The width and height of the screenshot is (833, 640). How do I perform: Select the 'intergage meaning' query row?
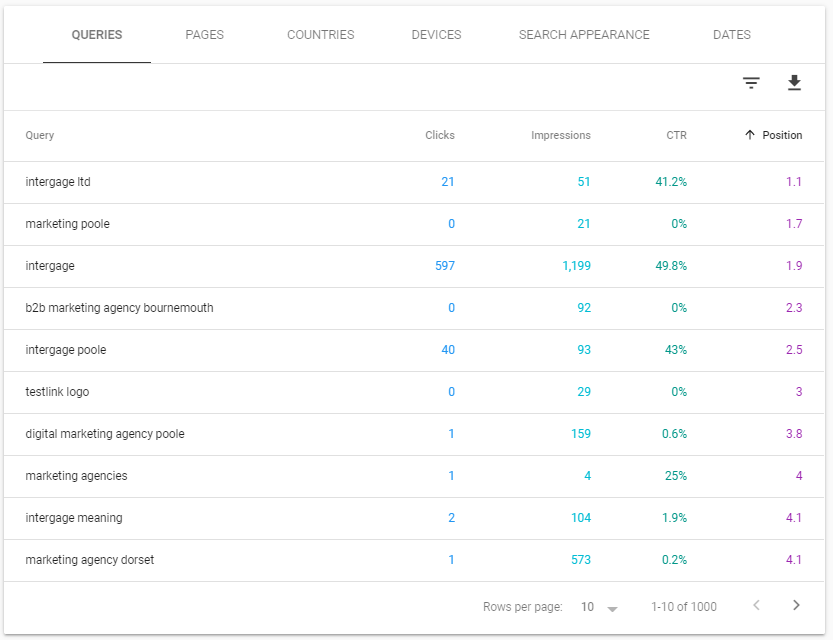(x=414, y=518)
